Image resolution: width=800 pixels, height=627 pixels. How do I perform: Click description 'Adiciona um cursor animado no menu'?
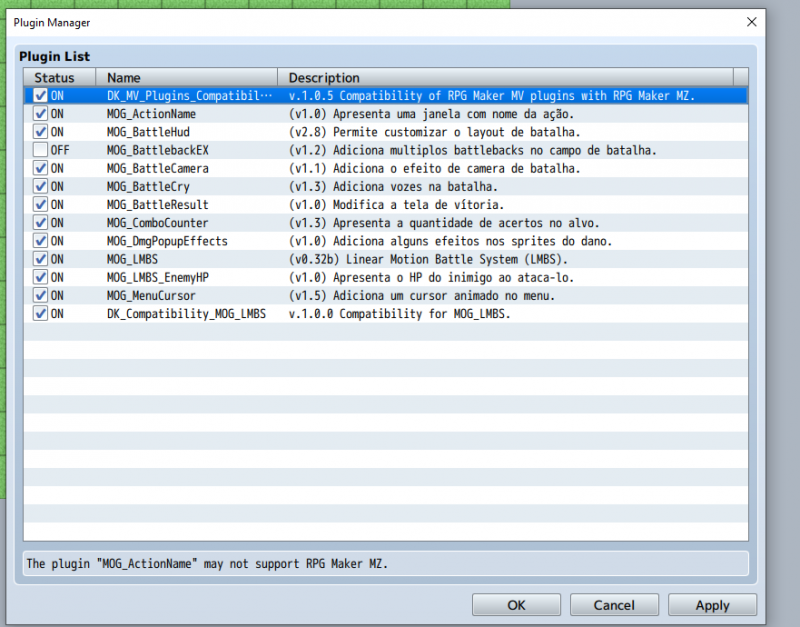[444, 295]
